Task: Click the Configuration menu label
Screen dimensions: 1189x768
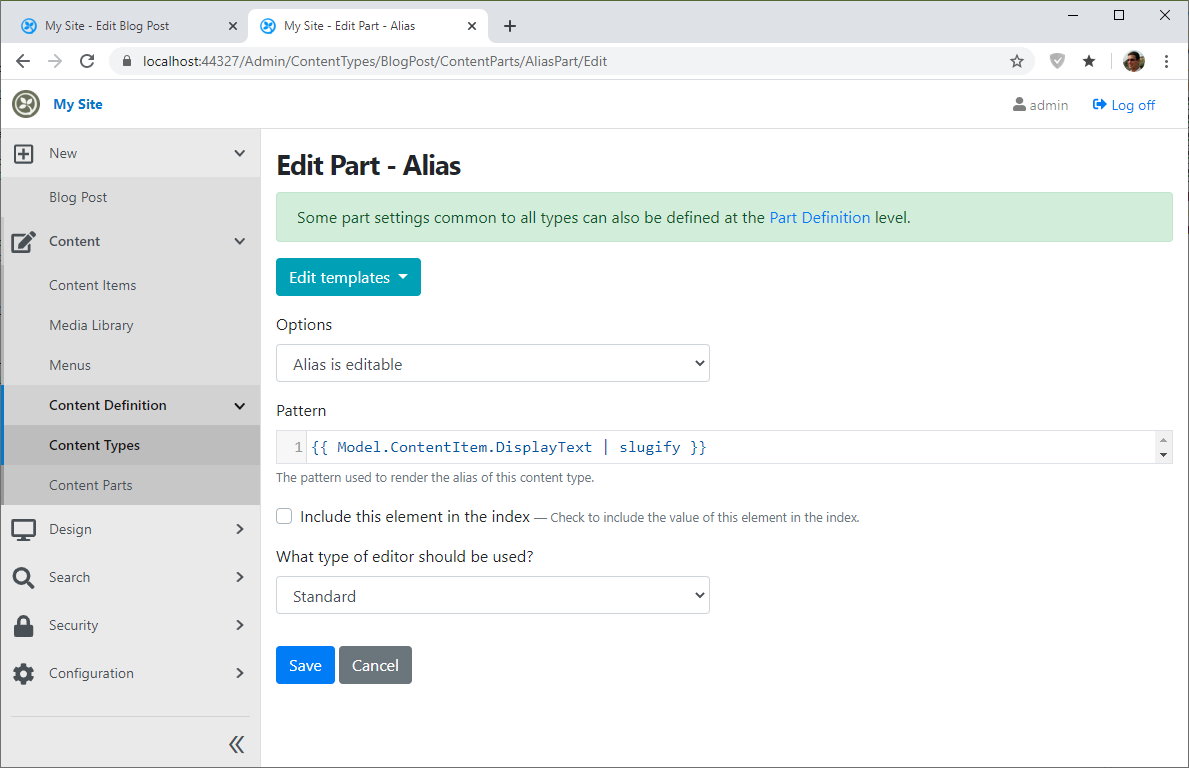Action: pos(91,673)
